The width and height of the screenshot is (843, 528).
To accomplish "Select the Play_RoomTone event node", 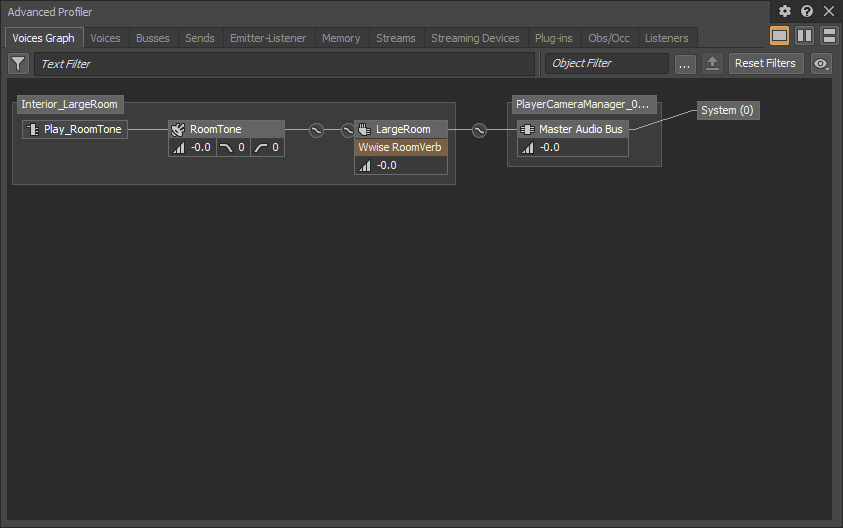I will (x=75, y=130).
